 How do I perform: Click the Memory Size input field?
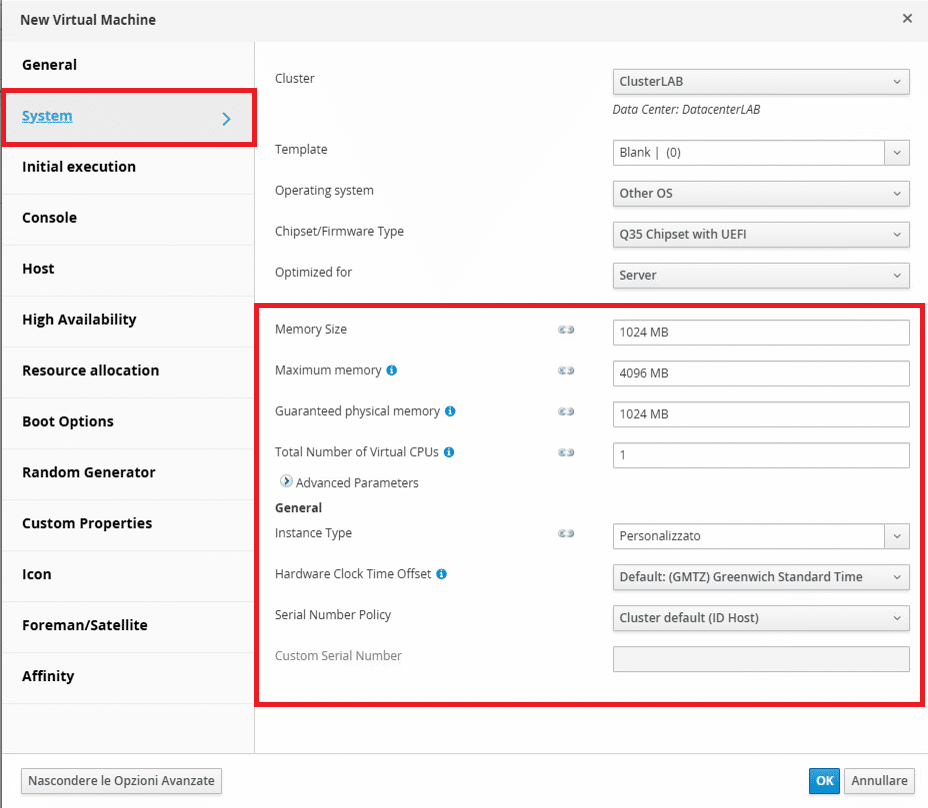pos(761,333)
